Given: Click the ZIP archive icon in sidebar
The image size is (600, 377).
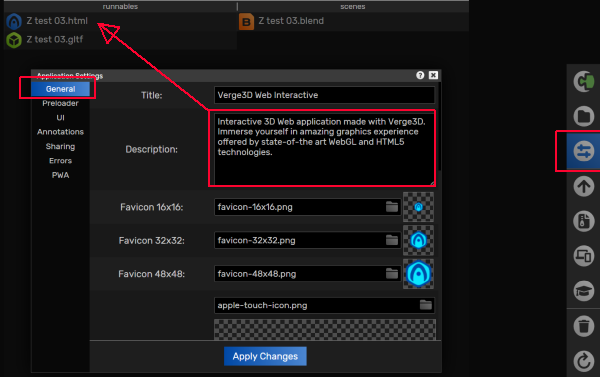Looking at the screenshot, I should (584, 221).
